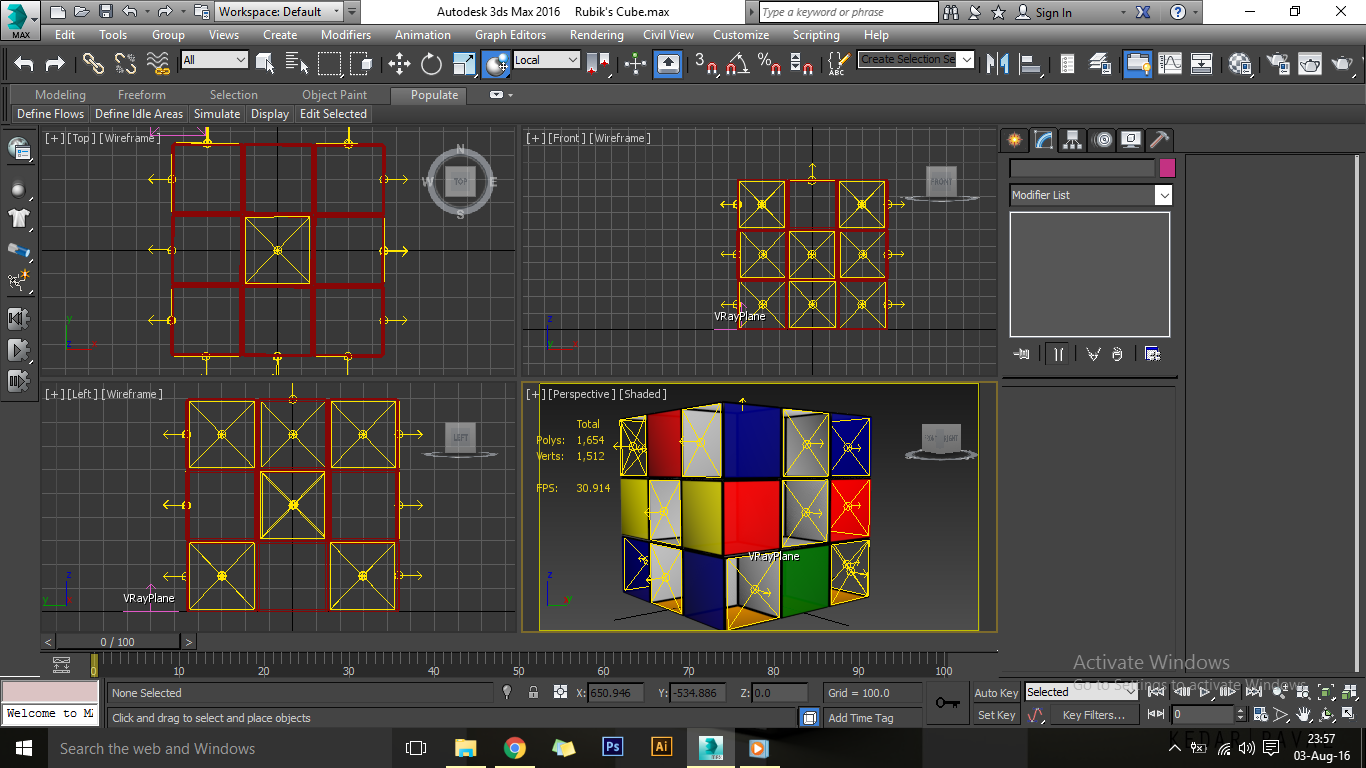Open Select by Name list icon

click(297, 64)
